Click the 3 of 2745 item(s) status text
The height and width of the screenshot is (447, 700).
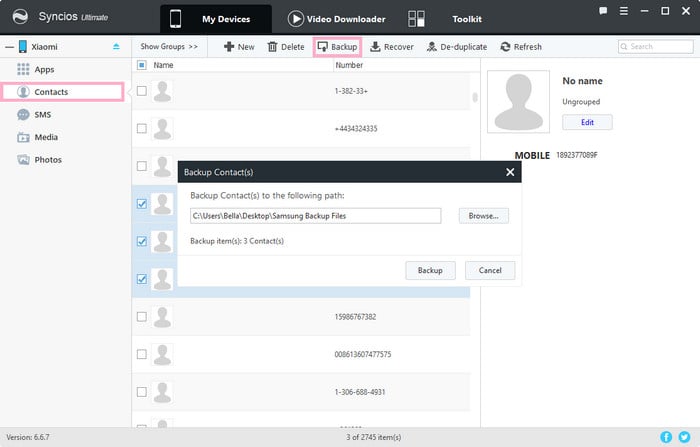(374, 437)
